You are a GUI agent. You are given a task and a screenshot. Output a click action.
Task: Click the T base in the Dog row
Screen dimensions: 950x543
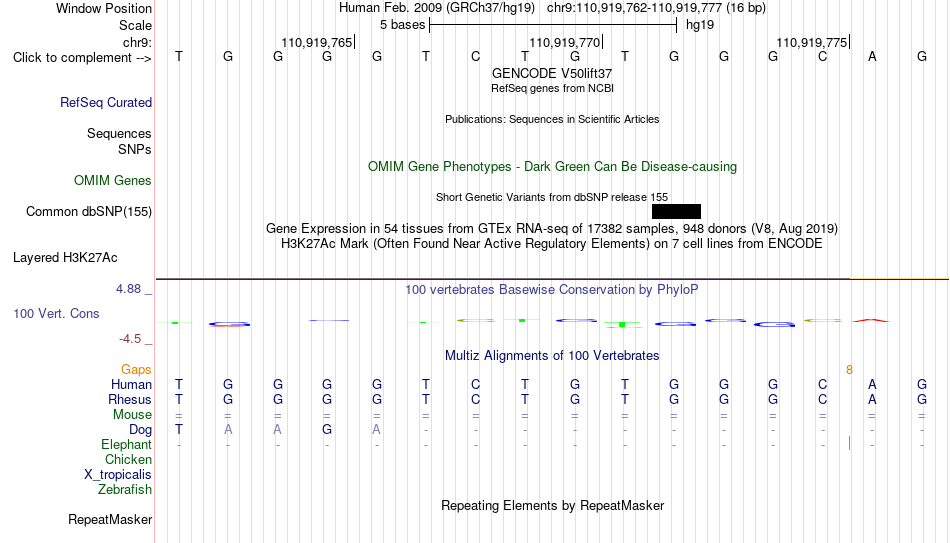179,430
